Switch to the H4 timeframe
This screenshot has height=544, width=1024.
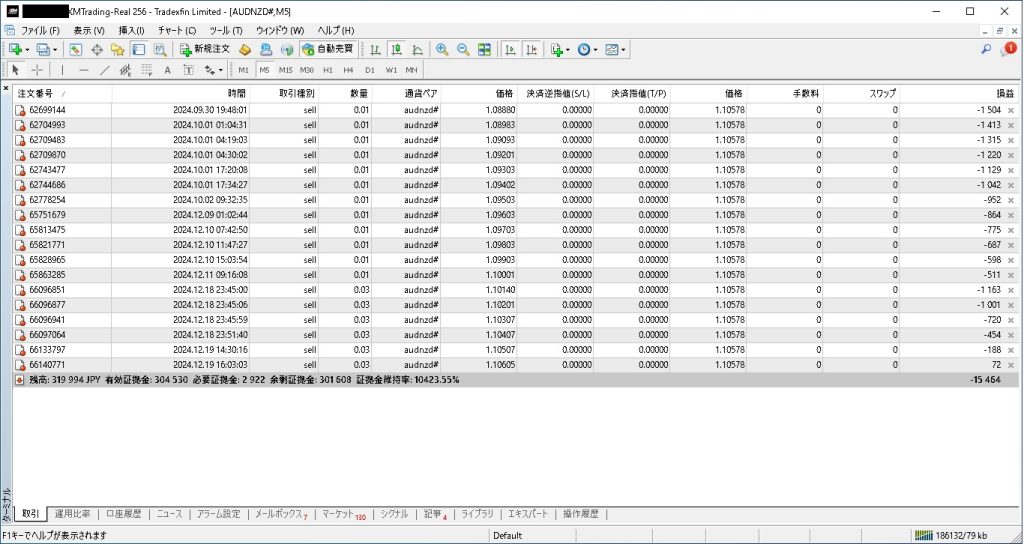348,70
